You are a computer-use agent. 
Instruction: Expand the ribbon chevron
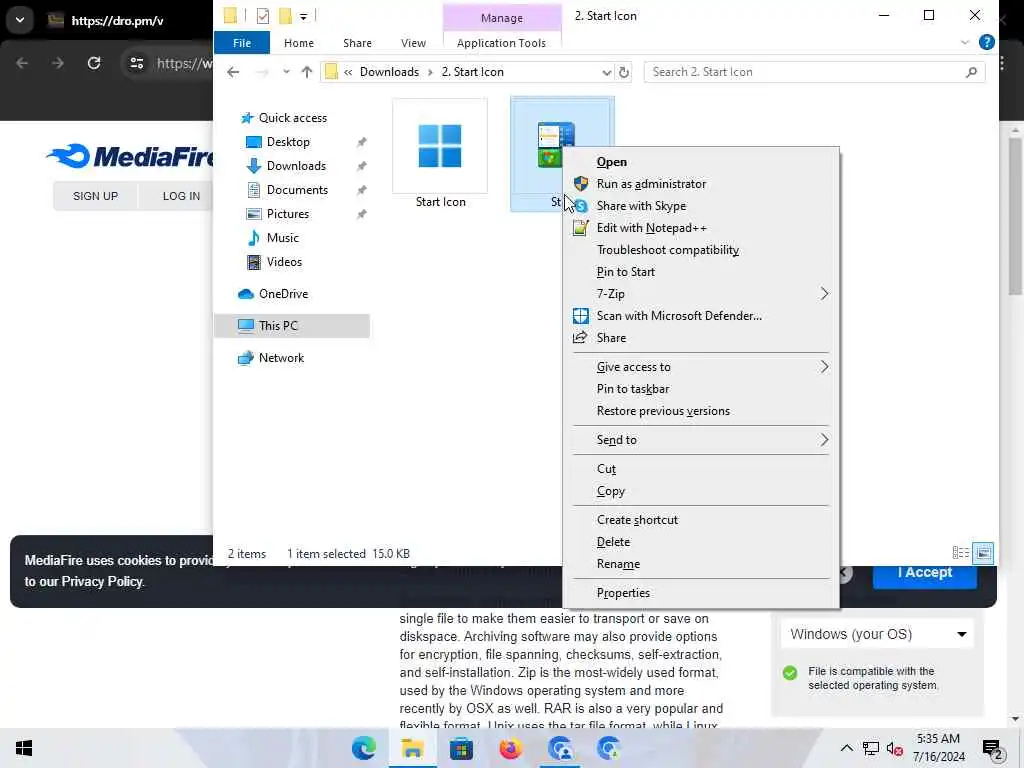pos(965,42)
